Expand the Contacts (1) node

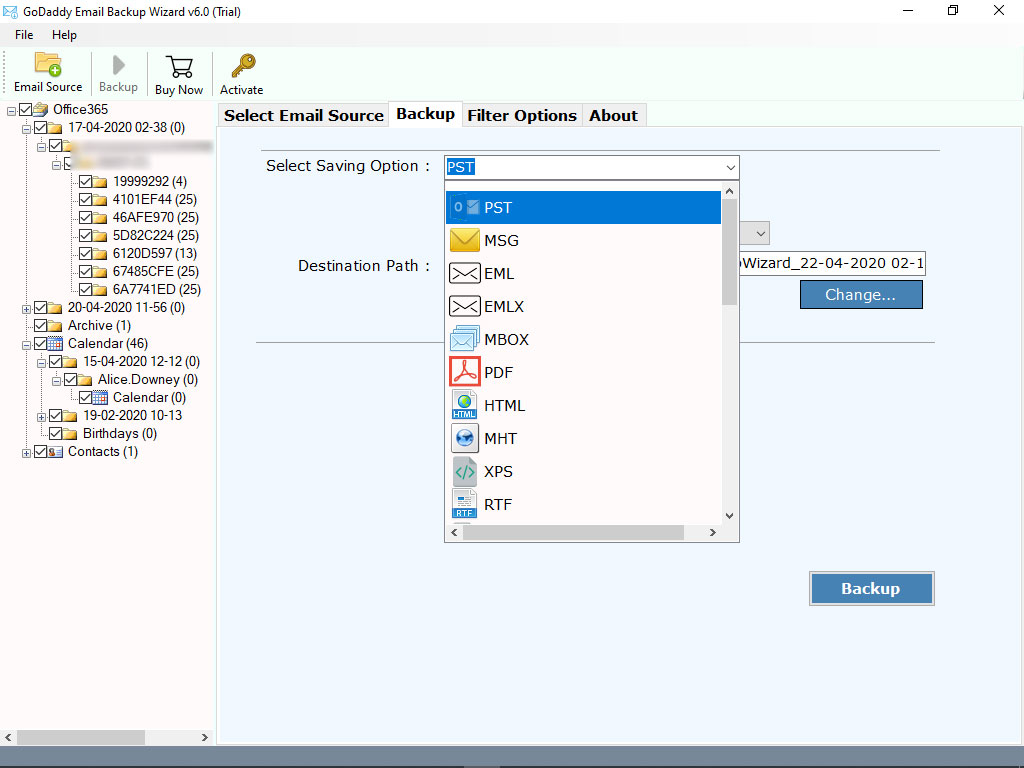(26, 454)
